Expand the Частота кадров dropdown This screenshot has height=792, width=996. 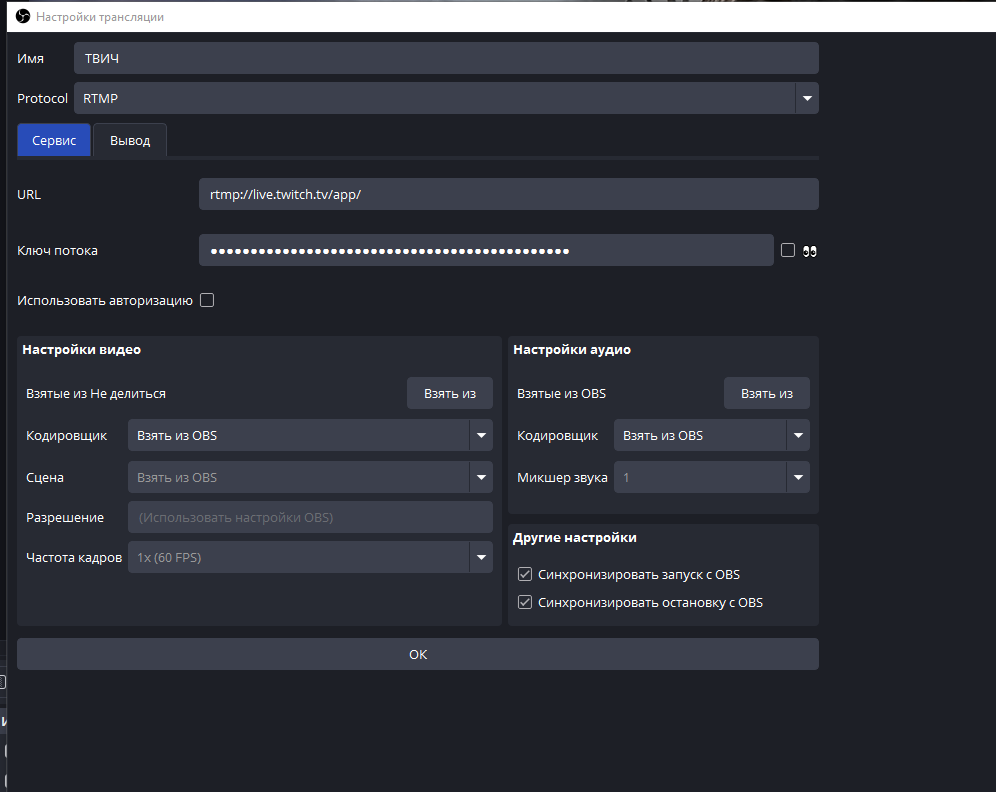[481, 558]
